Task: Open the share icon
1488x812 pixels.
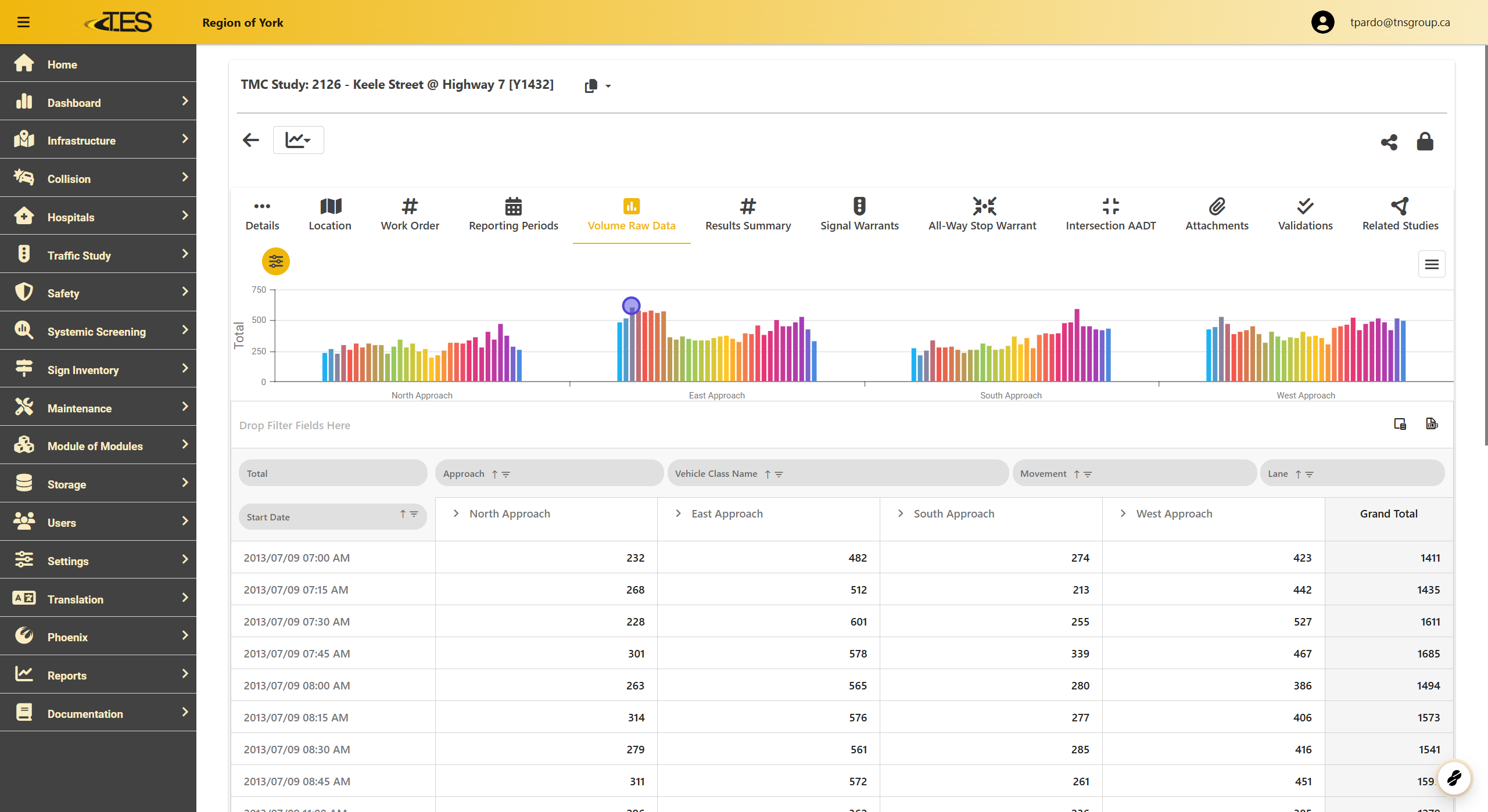Action: click(x=1389, y=142)
